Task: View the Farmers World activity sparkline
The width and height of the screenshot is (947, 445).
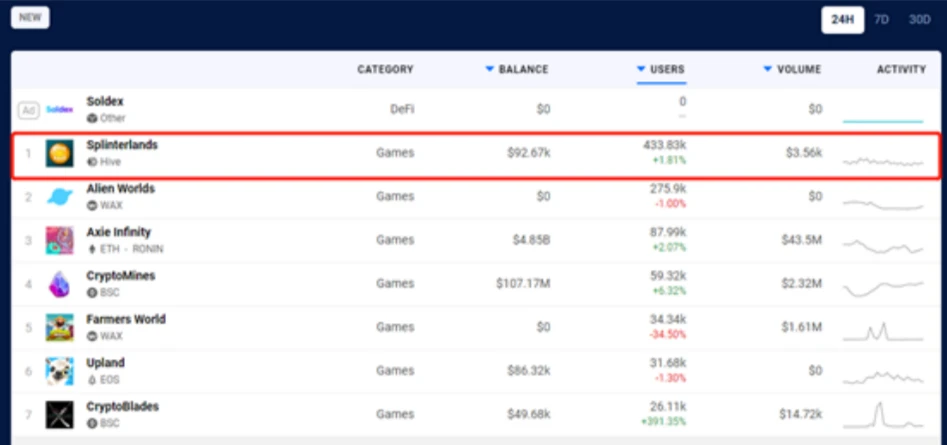Action: [883, 331]
